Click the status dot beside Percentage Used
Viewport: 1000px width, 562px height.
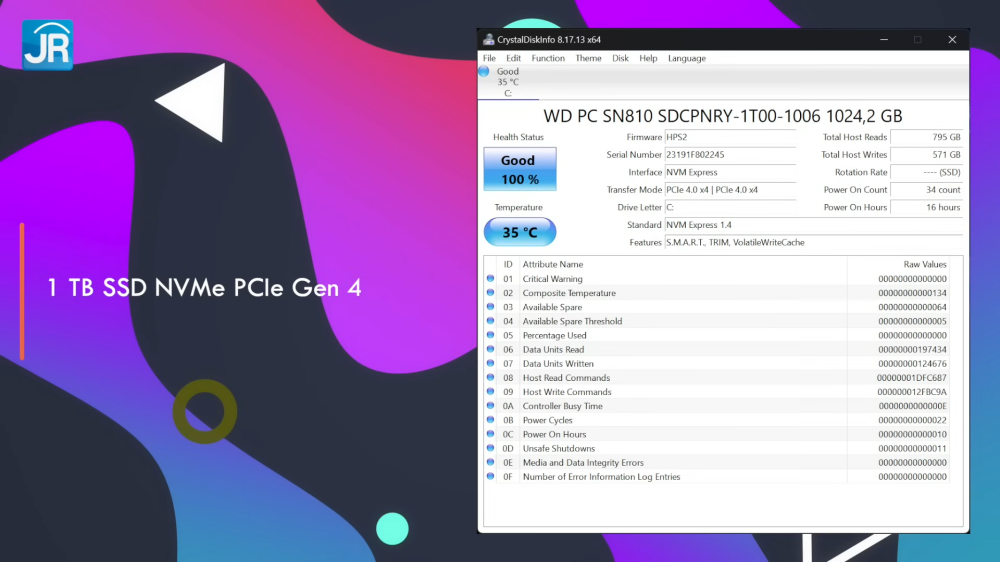490,335
